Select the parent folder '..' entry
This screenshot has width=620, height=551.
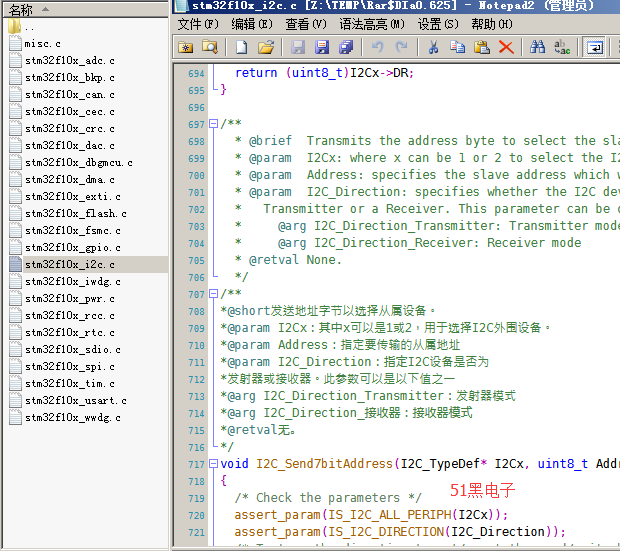pos(29,27)
